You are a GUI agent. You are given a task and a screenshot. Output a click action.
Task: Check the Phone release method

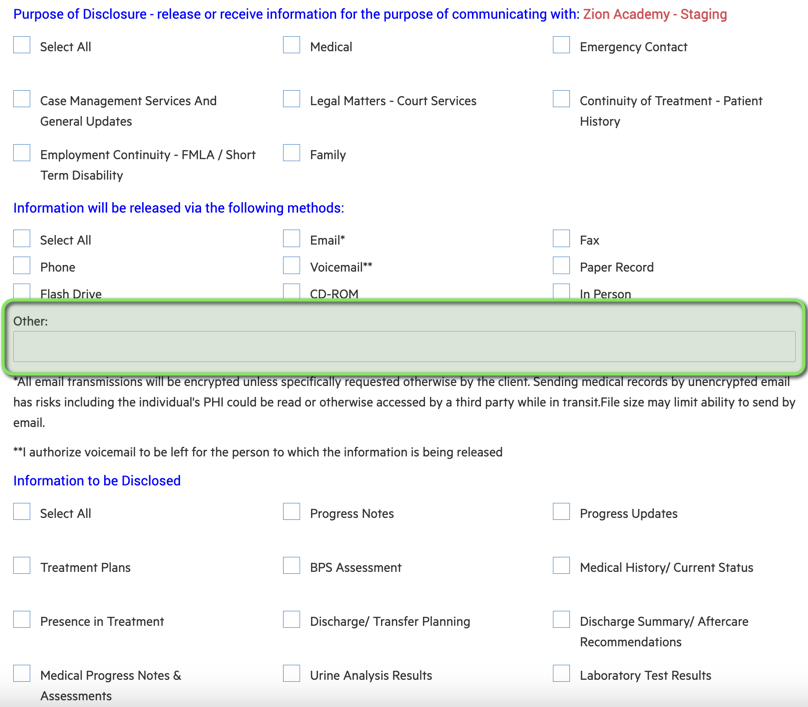point(22,265)
